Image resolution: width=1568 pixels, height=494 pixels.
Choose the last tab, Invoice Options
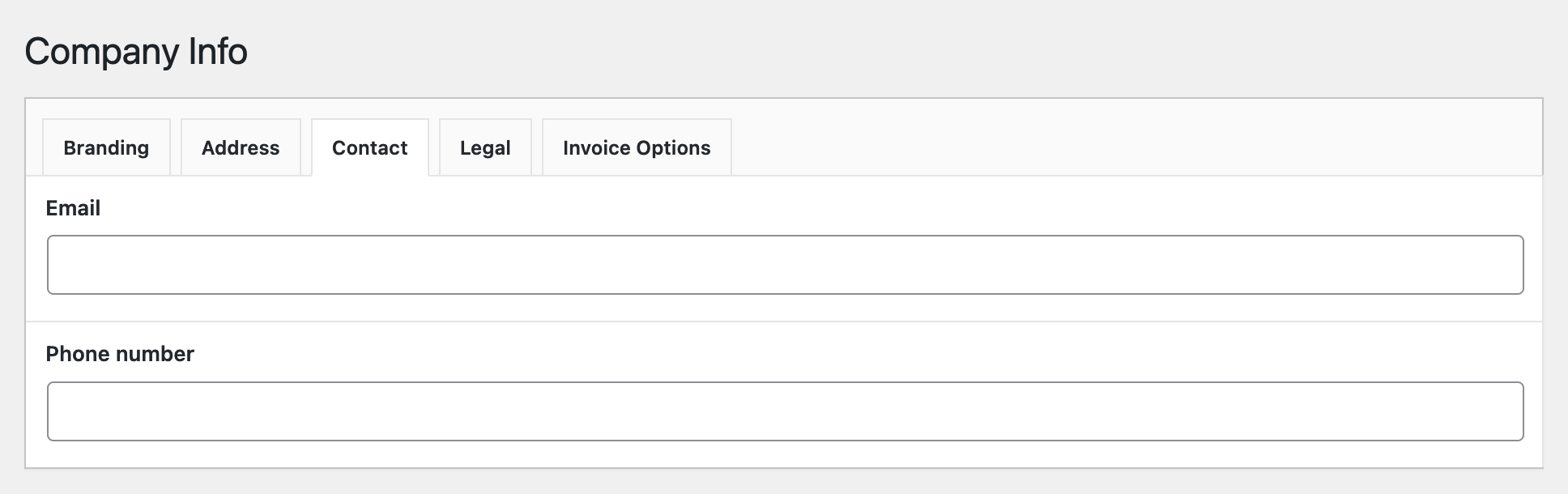coord(637,147)
